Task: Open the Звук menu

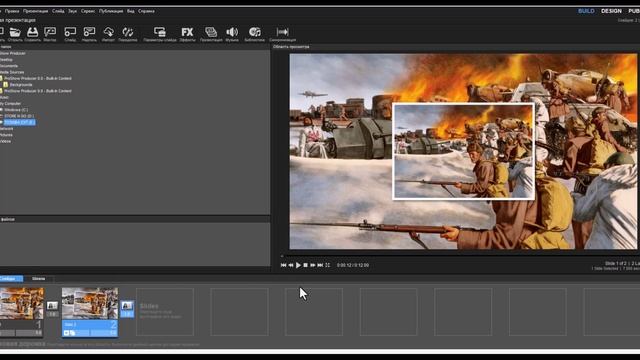Action: point(72,11)
